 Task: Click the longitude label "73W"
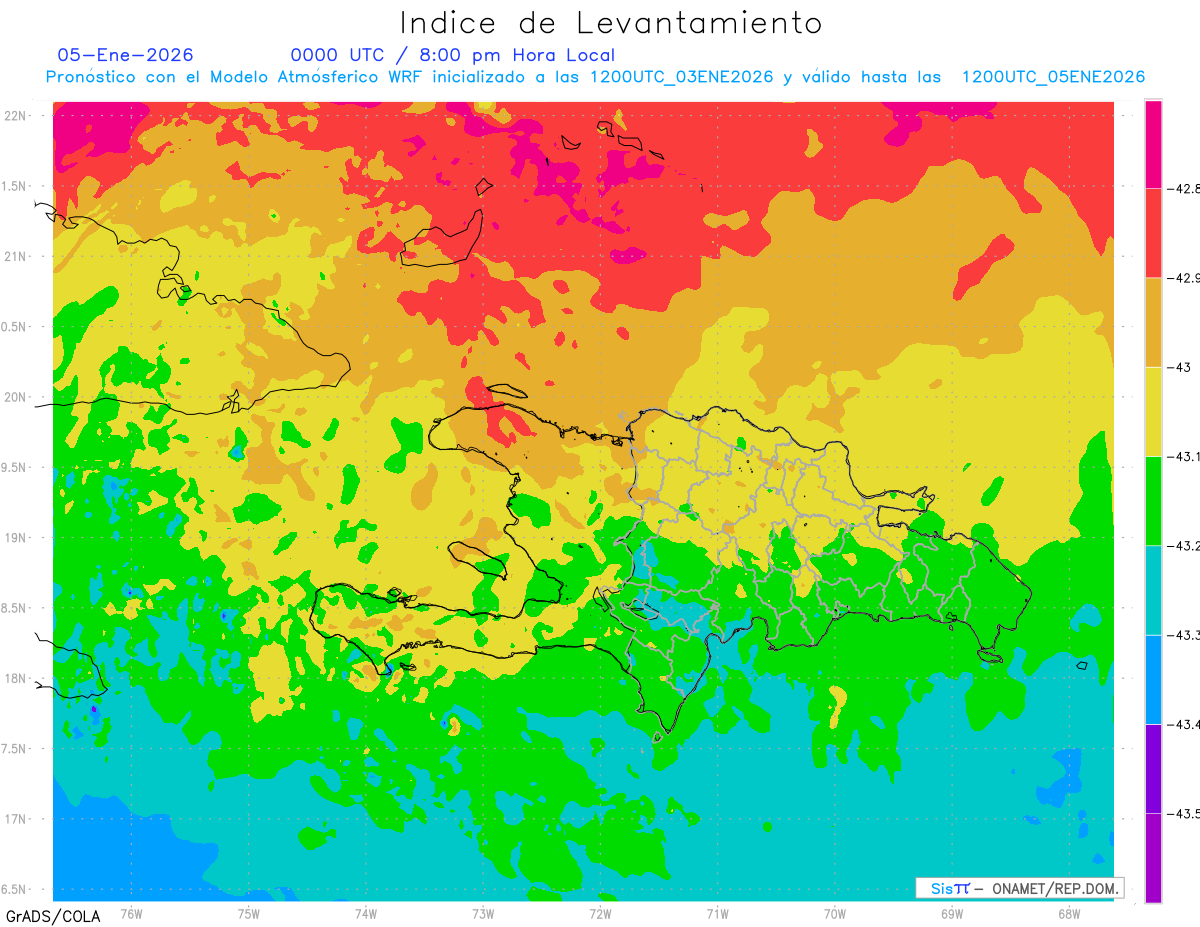point(483,914)
